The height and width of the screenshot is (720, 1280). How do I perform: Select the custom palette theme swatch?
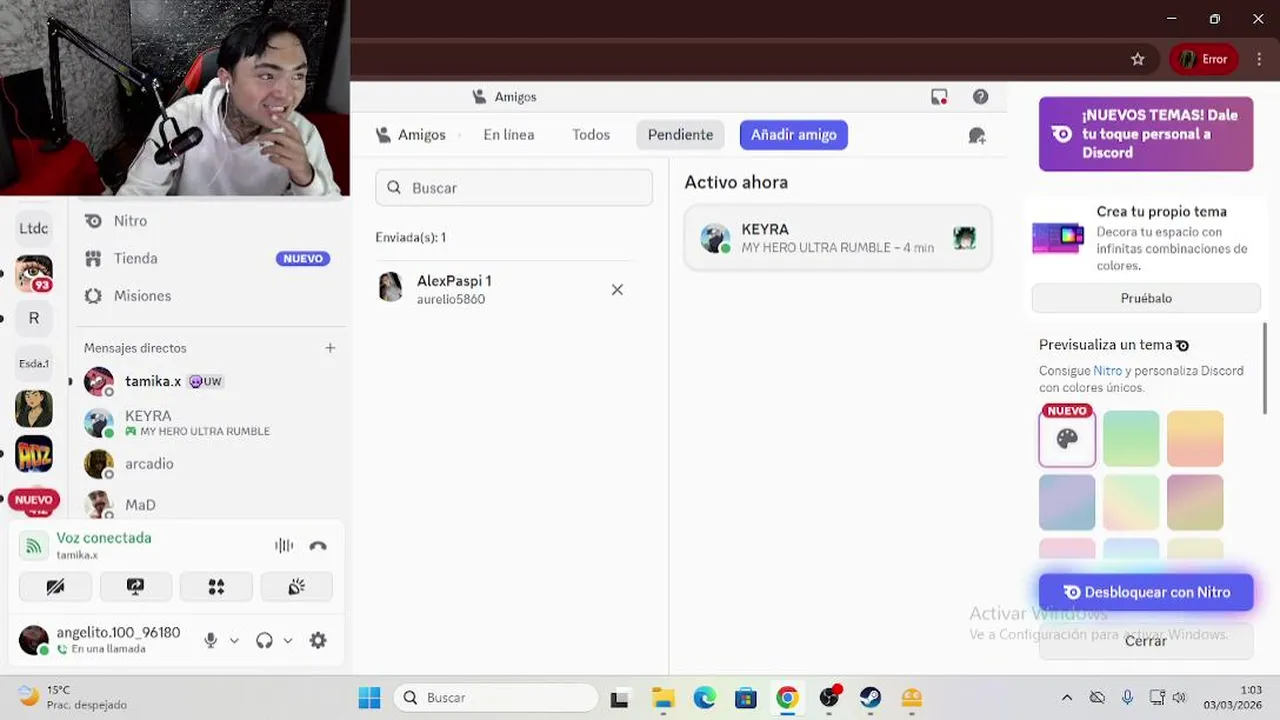tap(1067, 439)
